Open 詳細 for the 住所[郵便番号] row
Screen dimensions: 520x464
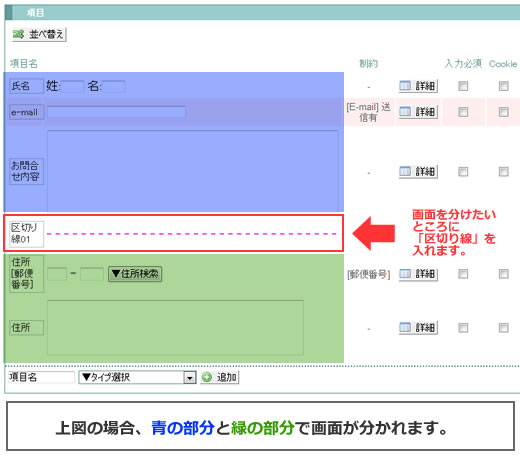pyautogui.click(x=418, y=274)
